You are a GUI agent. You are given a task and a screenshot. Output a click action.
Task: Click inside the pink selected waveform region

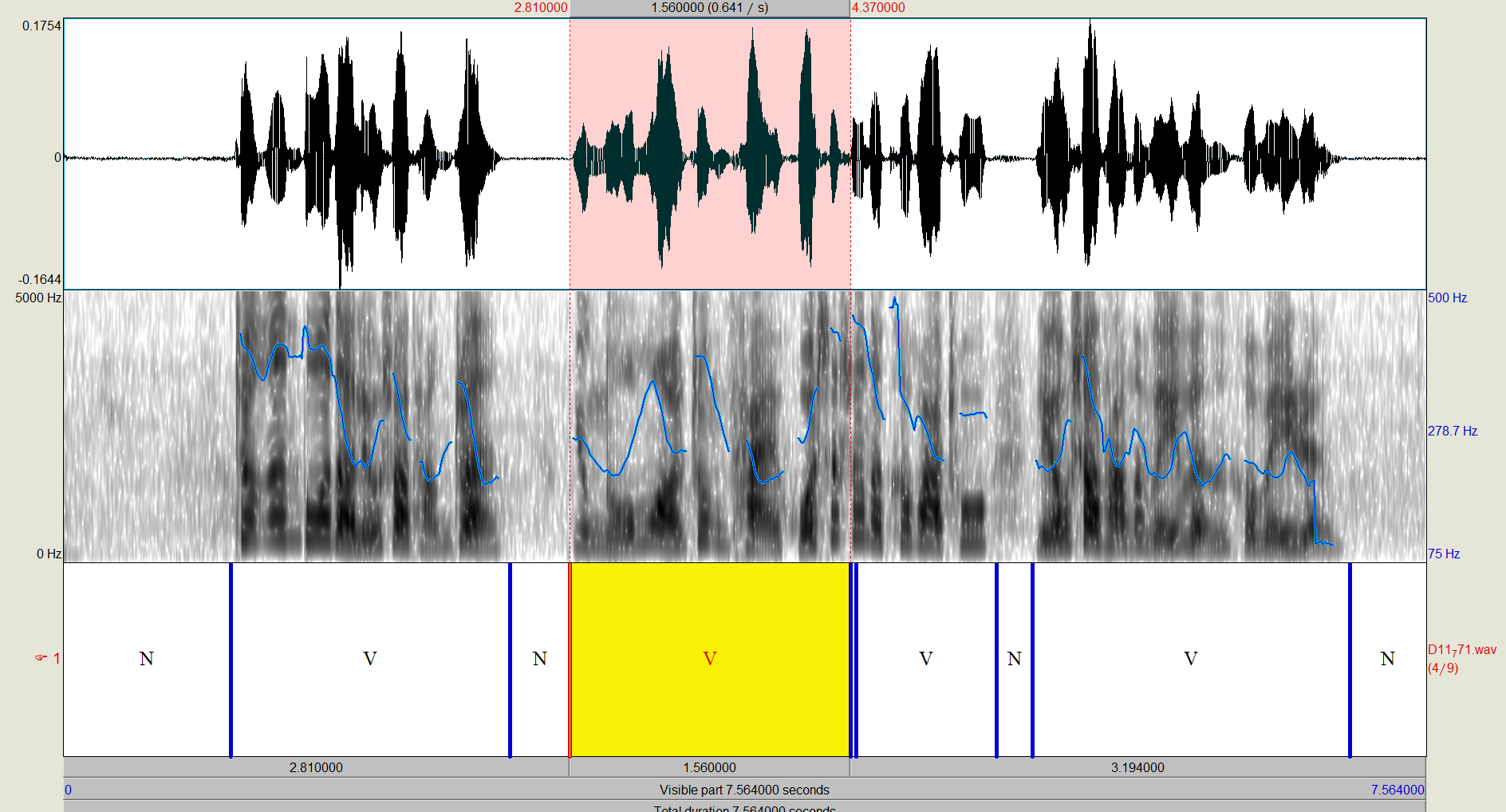pos(710,154)
